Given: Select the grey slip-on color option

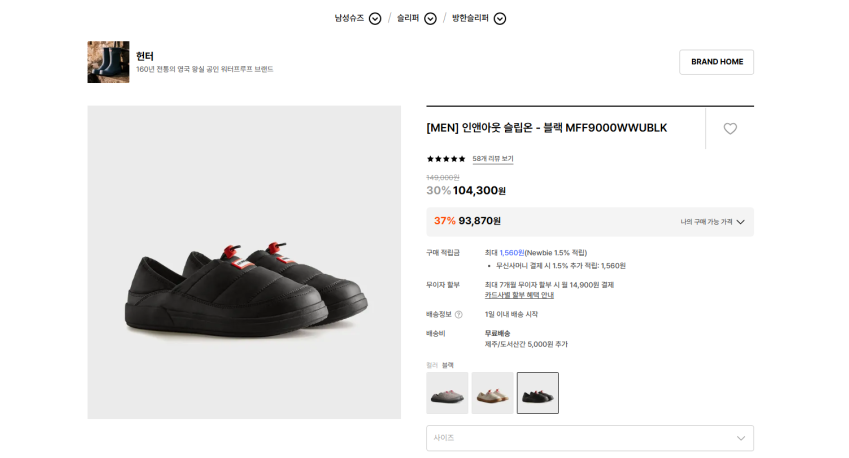Looking at the screenshot, I should pyautogui.click(x=447, y=393).
